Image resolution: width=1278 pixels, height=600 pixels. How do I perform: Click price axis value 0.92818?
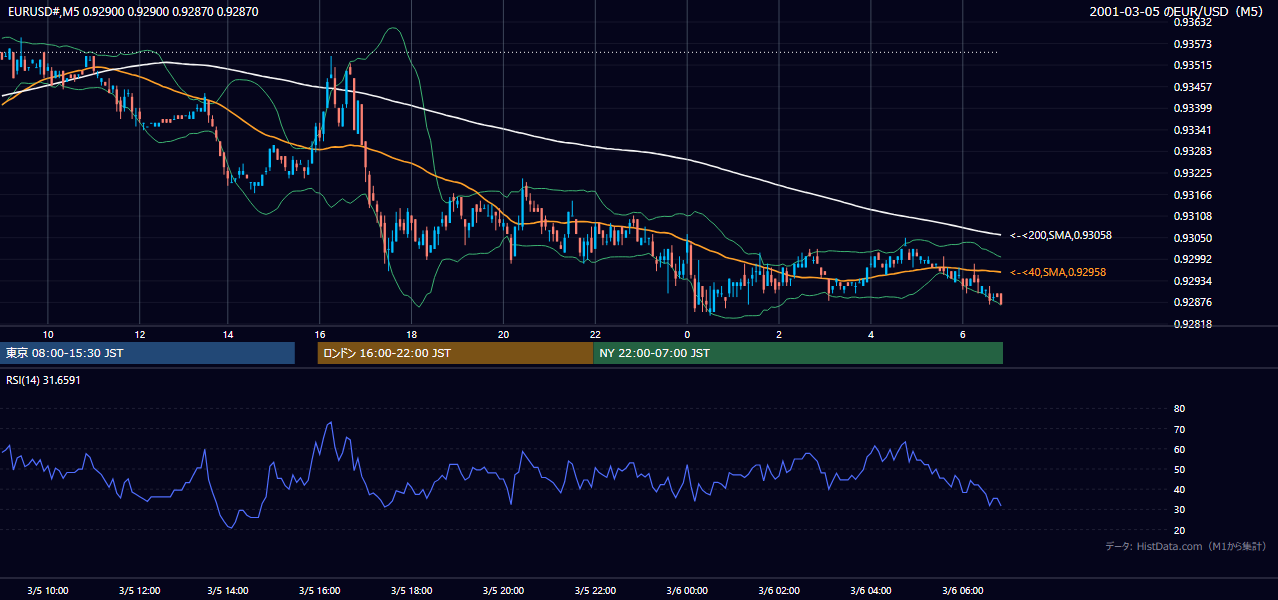click(x=1192, y=324)
